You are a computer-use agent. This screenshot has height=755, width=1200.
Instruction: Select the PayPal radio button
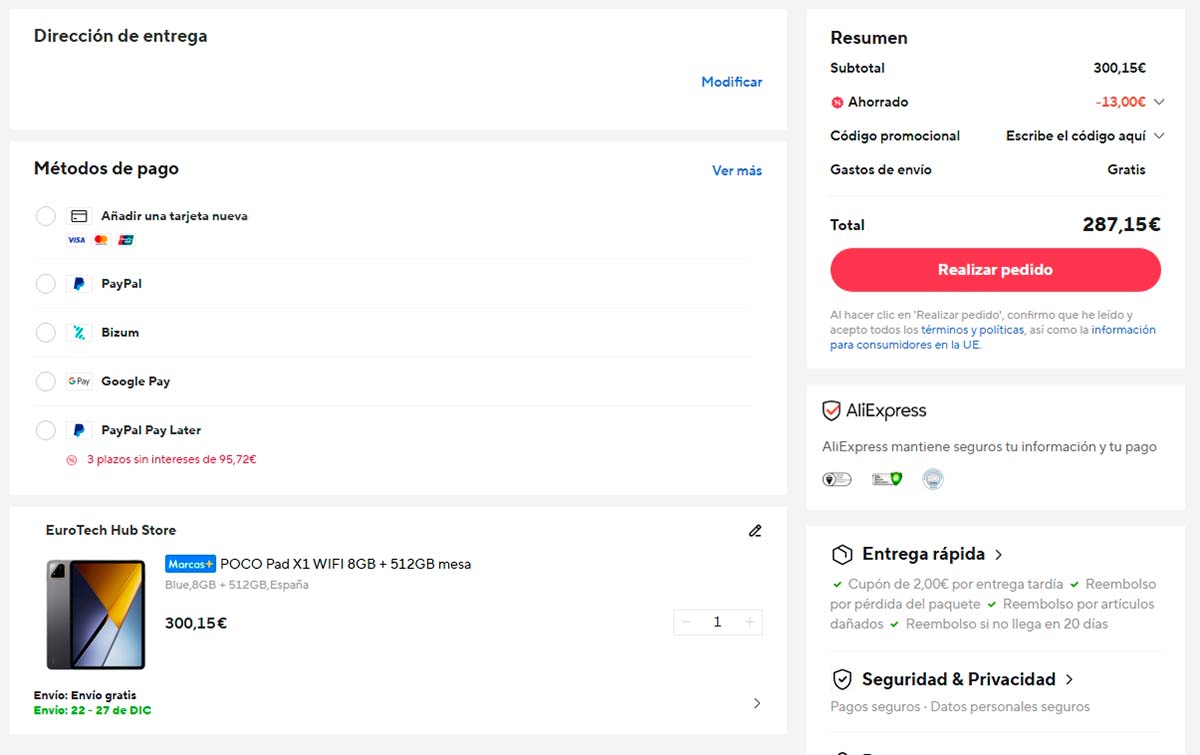tap(46, 284)
